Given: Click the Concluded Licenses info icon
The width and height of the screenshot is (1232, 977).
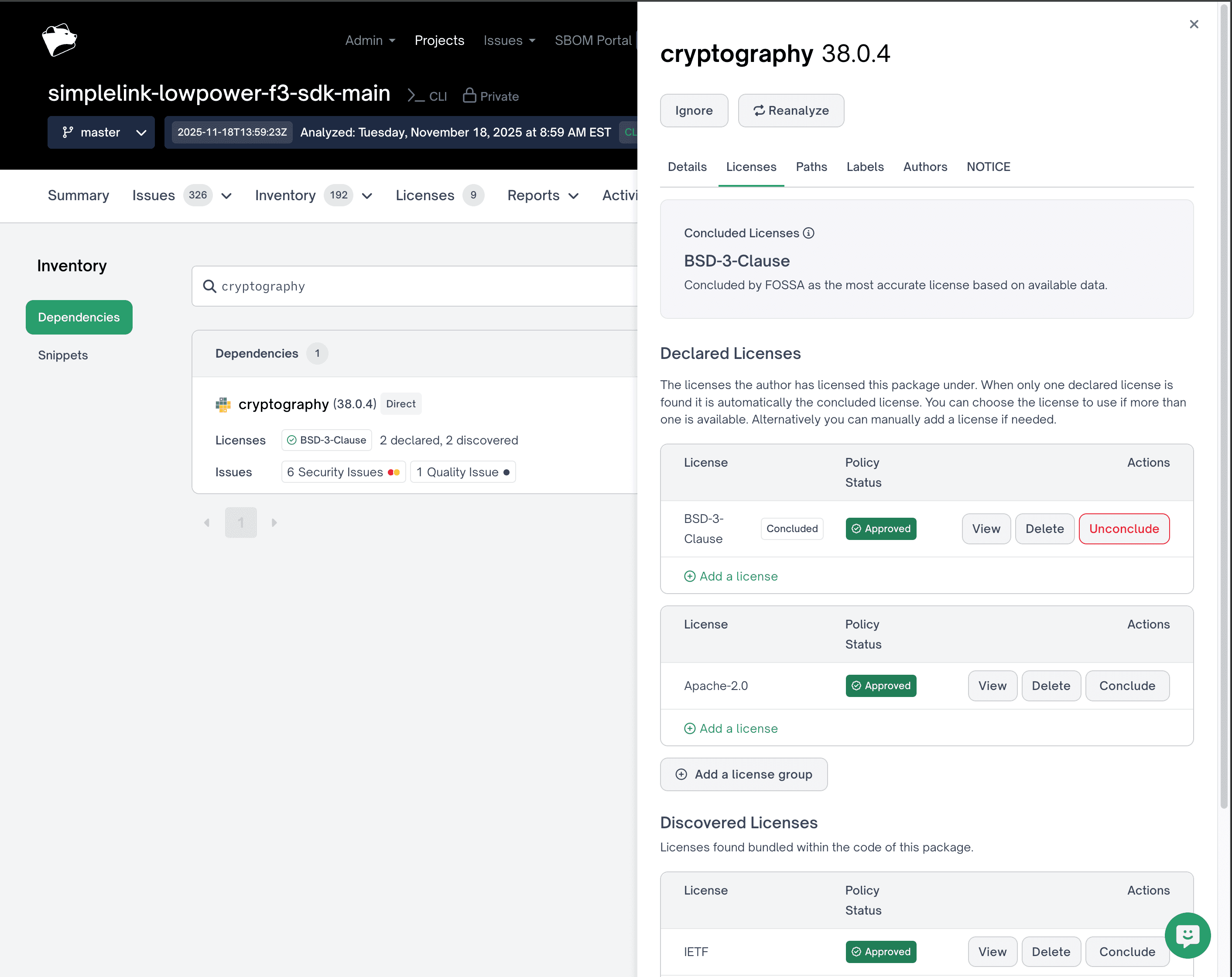Looking at the screenshot, I should [x=808, y=233].
